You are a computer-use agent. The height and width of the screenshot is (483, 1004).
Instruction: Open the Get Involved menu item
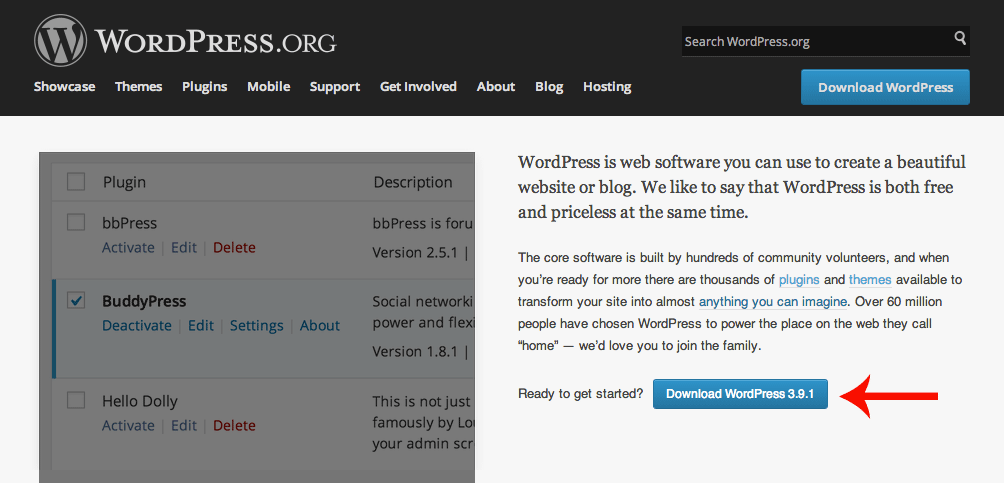tap(418, 86)
